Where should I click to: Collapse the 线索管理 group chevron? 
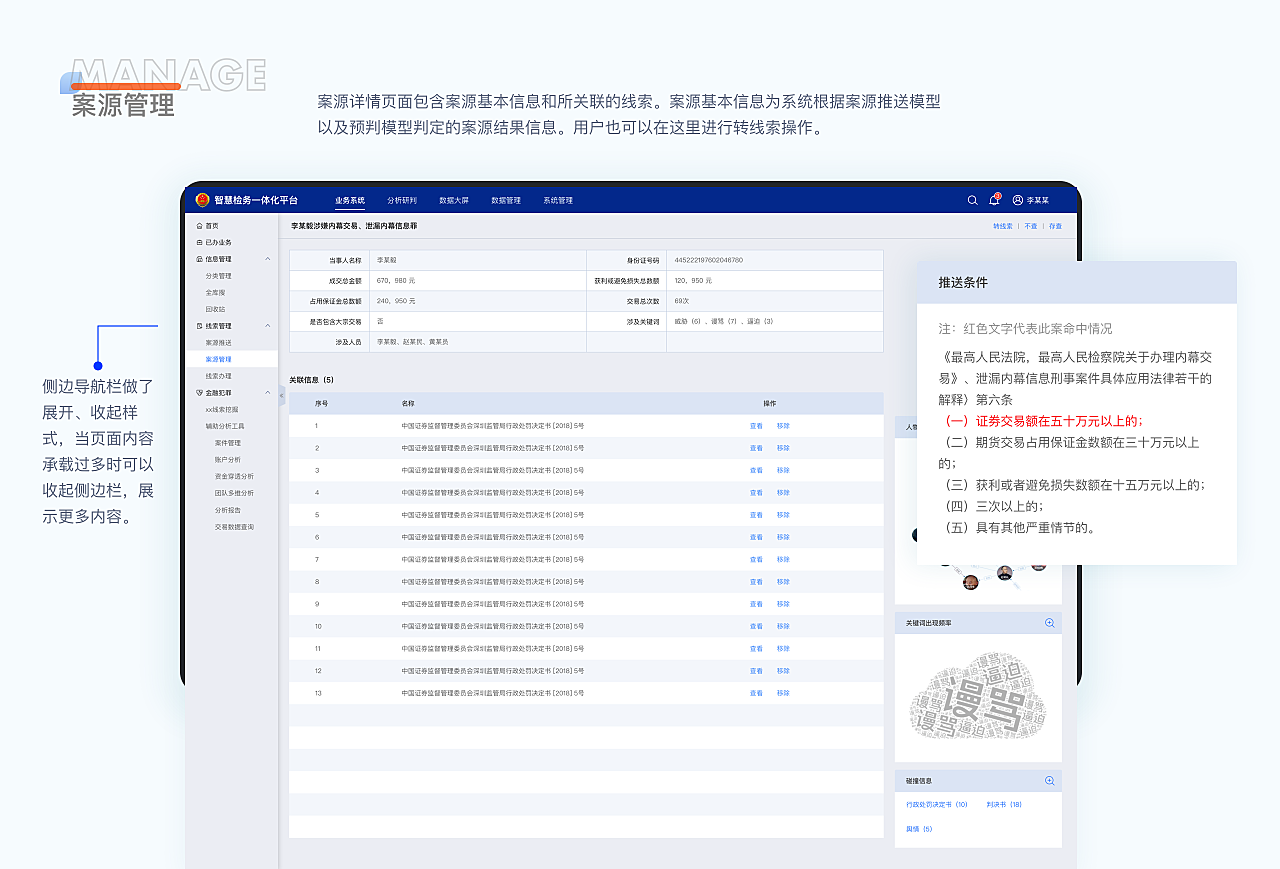click(267, 326)
